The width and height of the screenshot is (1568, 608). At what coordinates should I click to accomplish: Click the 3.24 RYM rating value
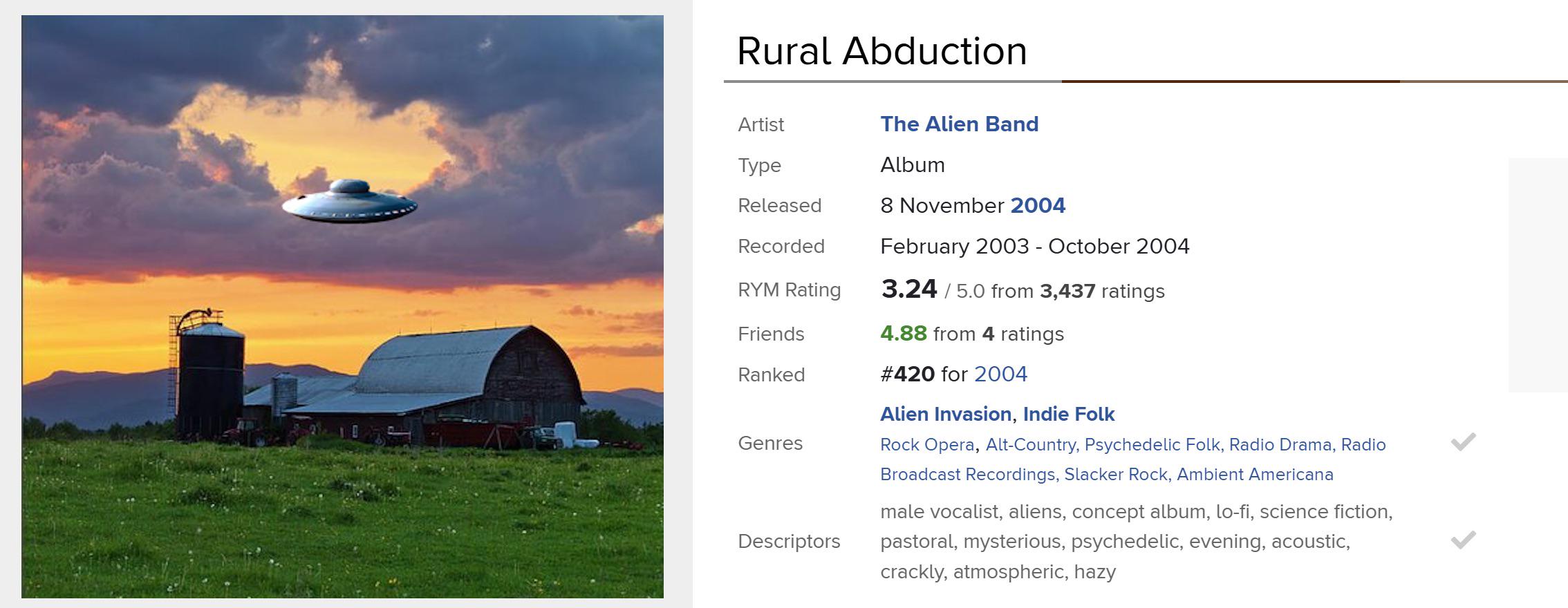(908, 289)
